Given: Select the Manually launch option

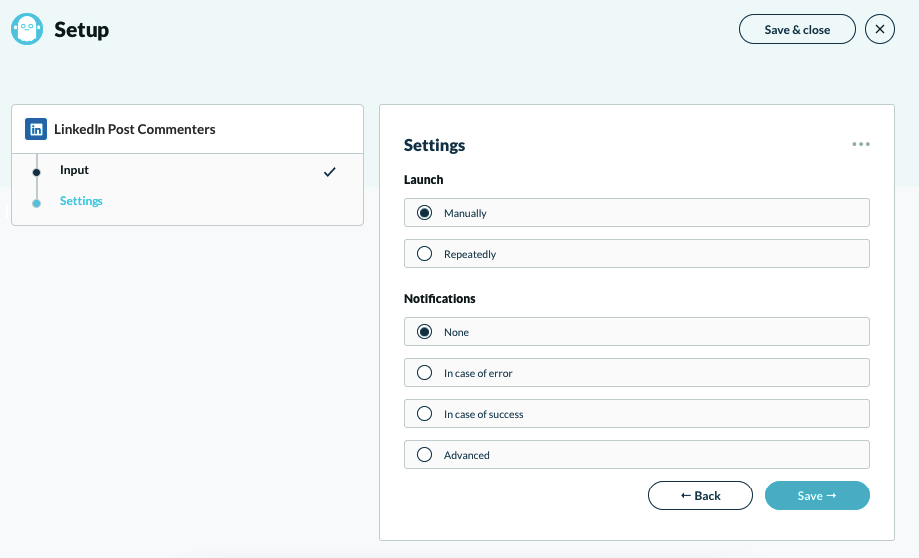Looking at the screenshot, I should coord(637,213).
